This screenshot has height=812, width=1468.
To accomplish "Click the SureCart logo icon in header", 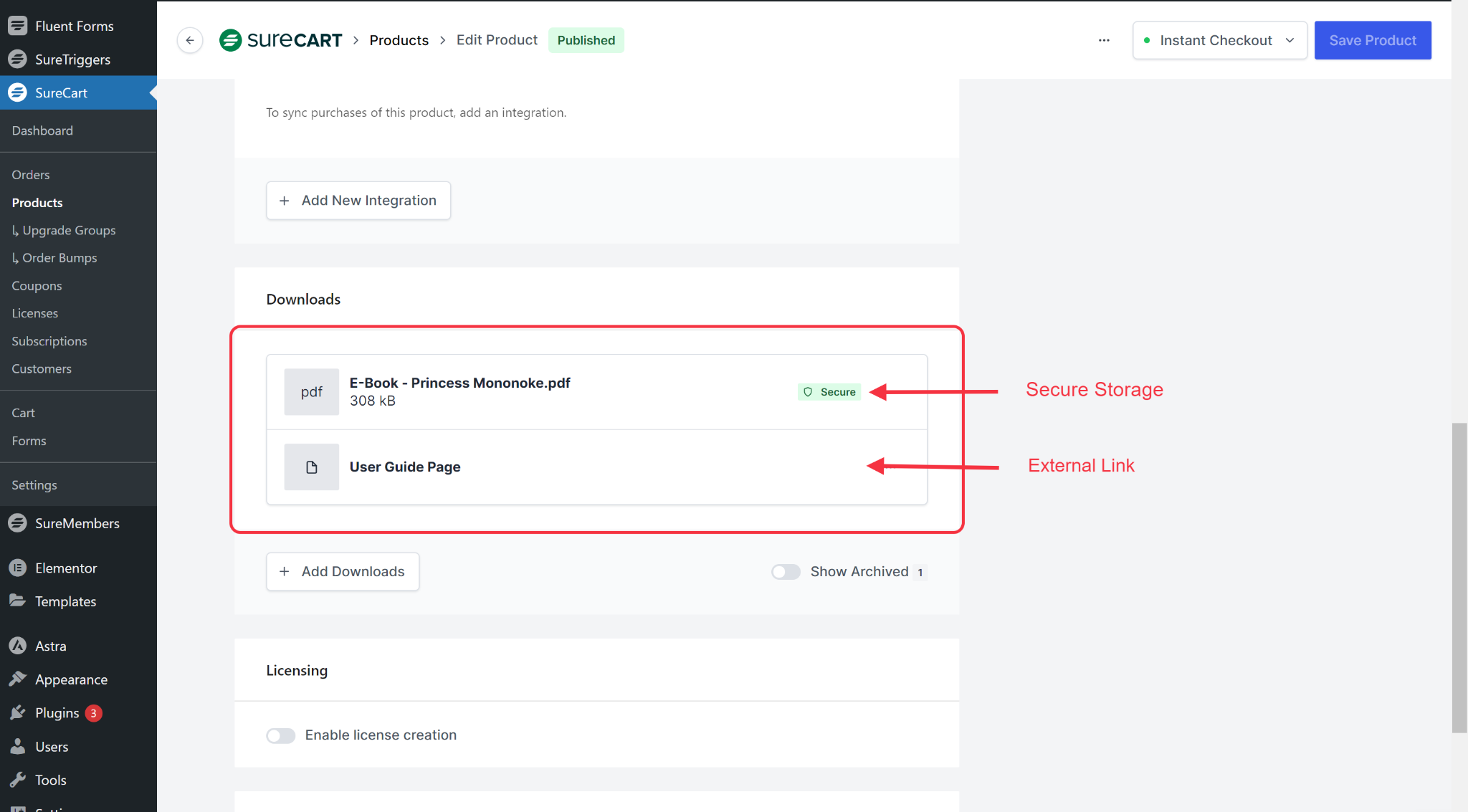I will (x=230, y=40).
